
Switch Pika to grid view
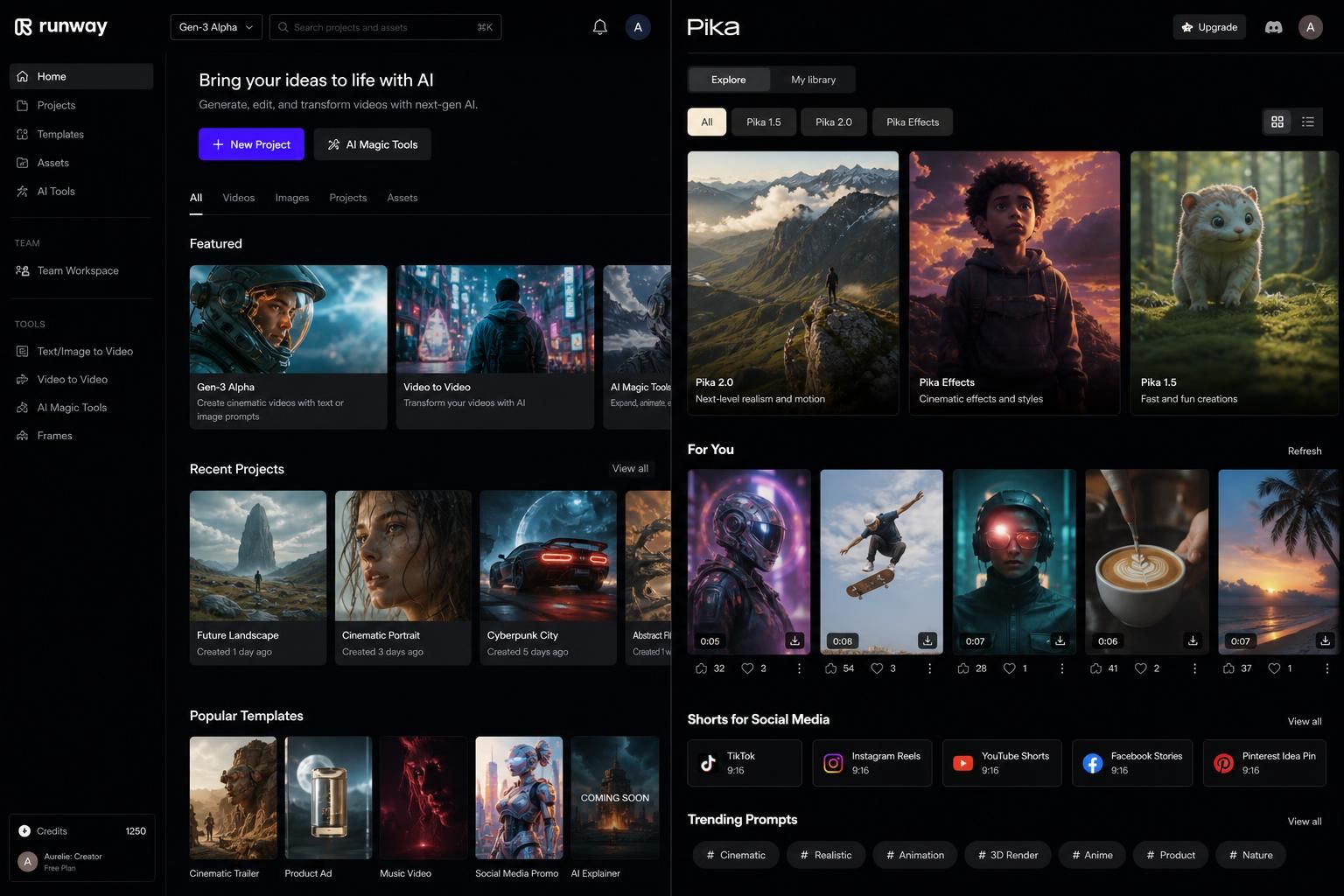[1277, 122]
